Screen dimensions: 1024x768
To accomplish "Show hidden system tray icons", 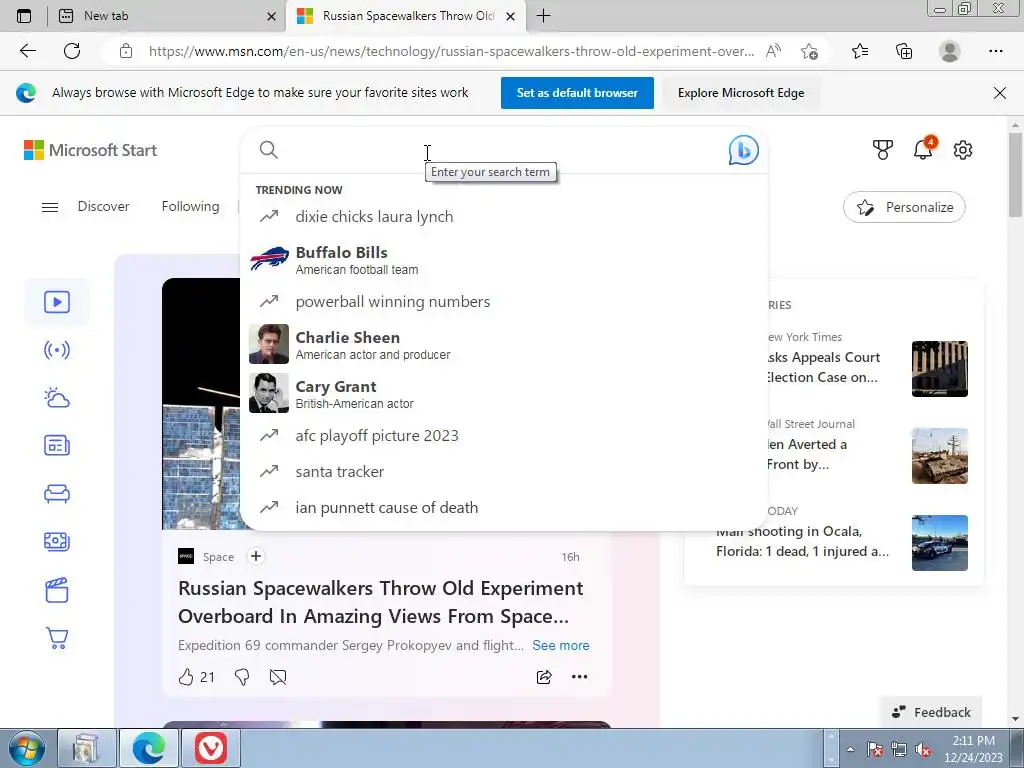I will coord(850,750).
